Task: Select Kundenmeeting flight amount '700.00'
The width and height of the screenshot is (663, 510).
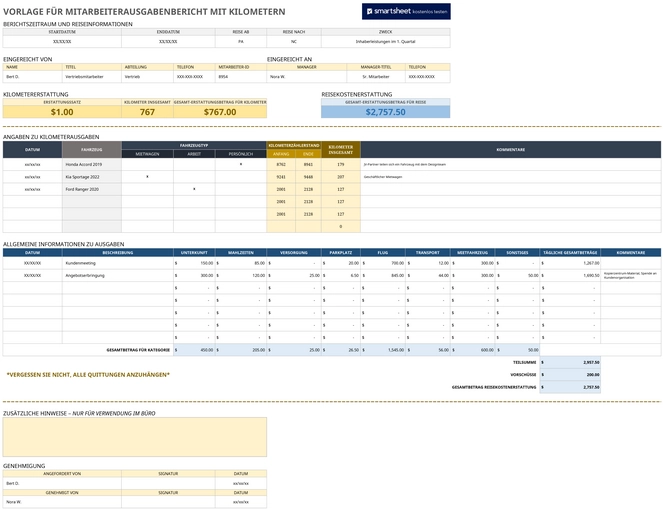Action: [383, 263]
